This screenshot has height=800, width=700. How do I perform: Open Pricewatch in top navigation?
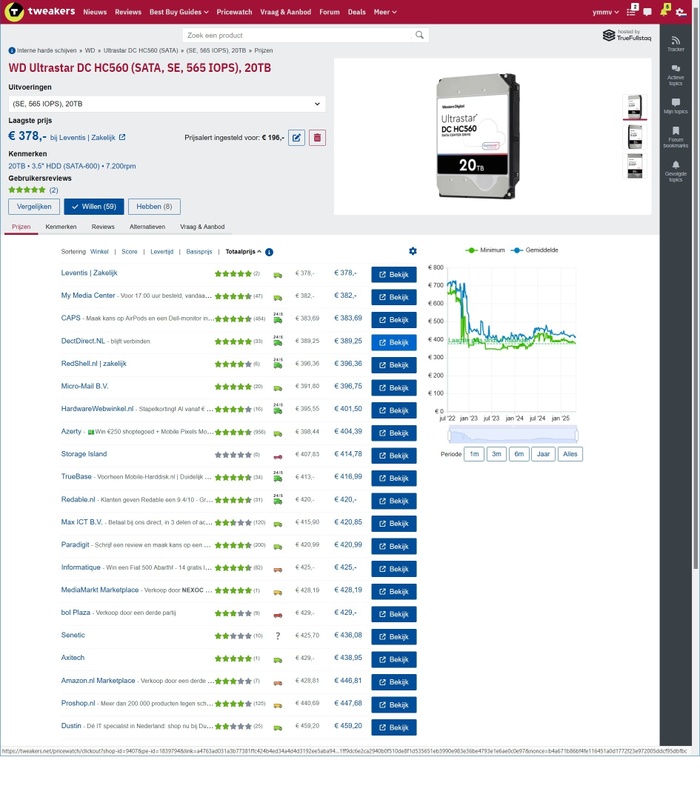click(x=234, y=12)
